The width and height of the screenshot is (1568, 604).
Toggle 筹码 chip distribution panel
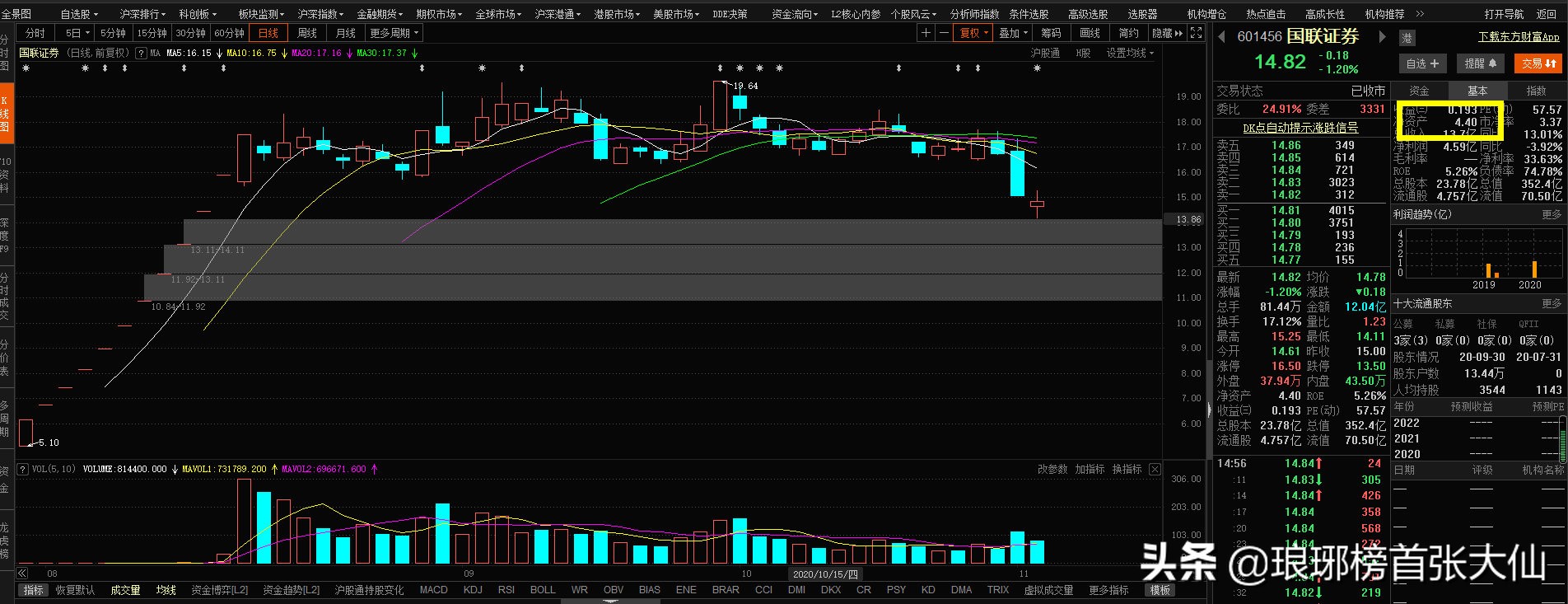(1051, 33)
